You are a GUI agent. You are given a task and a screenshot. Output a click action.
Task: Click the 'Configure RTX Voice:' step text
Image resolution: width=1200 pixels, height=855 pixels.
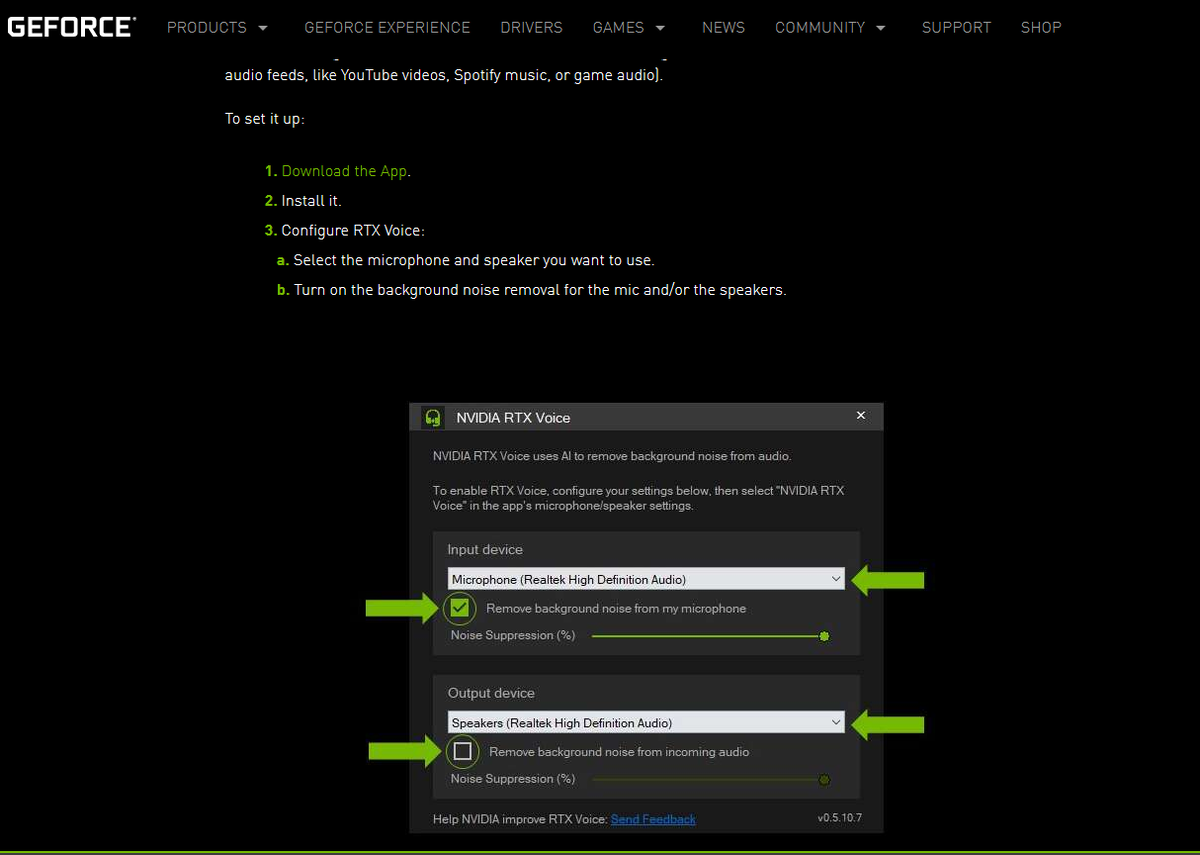(353, 231)
